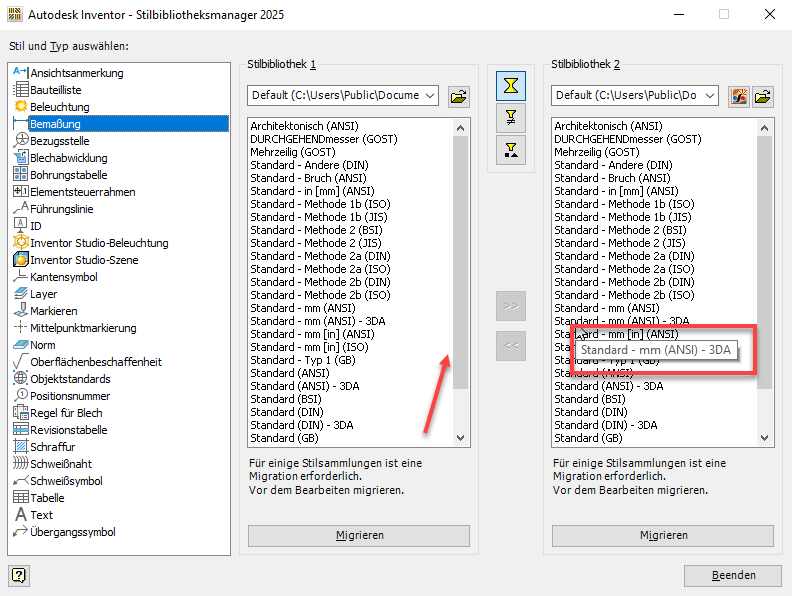Copy style to library 1 with <<

pyautogui.click(x=511, y=346)
